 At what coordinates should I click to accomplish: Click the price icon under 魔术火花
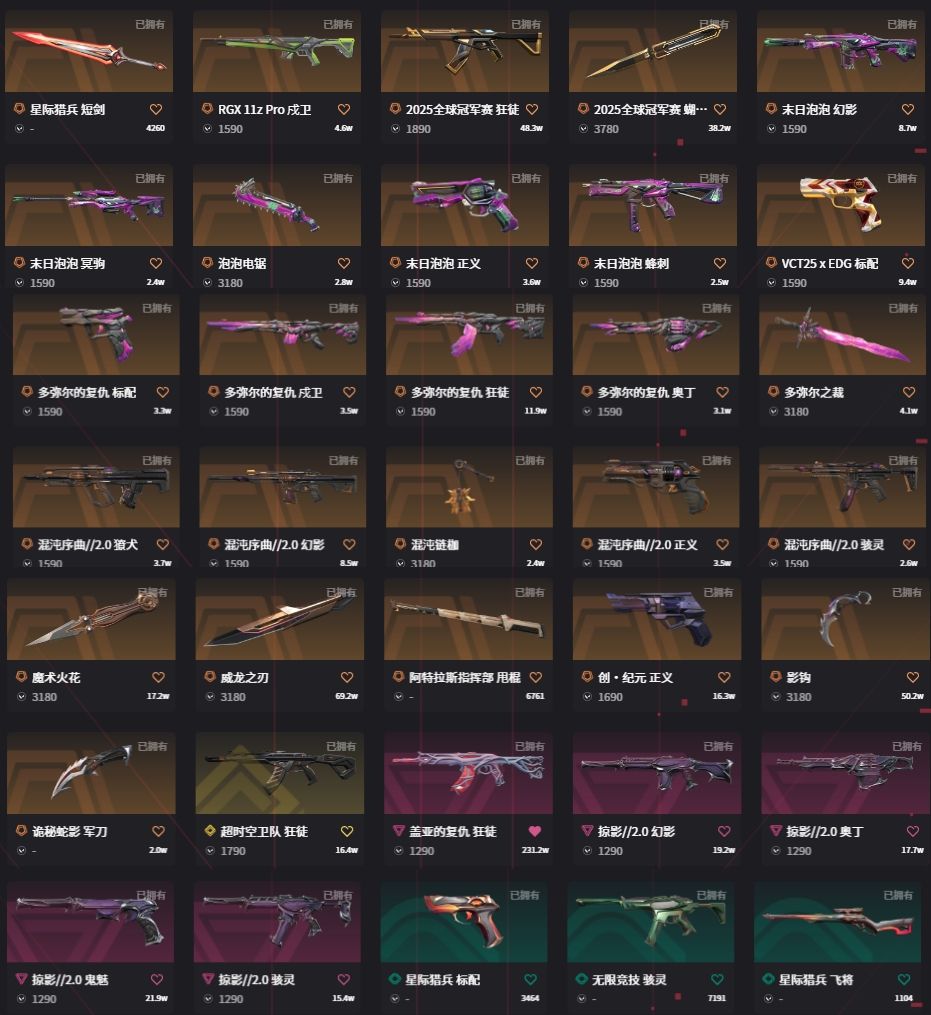click(21, 697)
